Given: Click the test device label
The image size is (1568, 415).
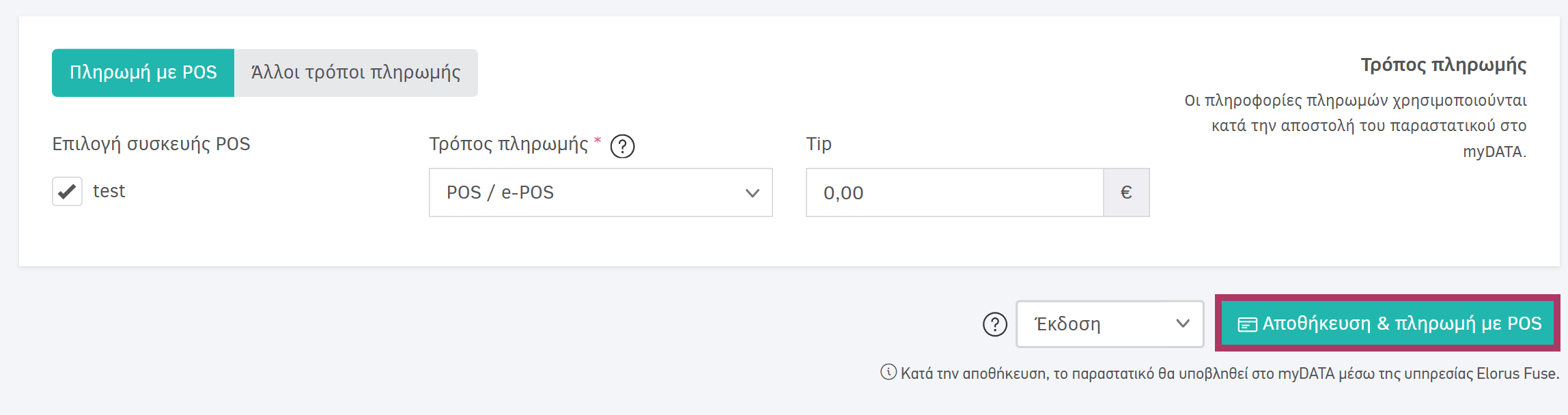Looking at the screenshot, I should tap(110, 191).
